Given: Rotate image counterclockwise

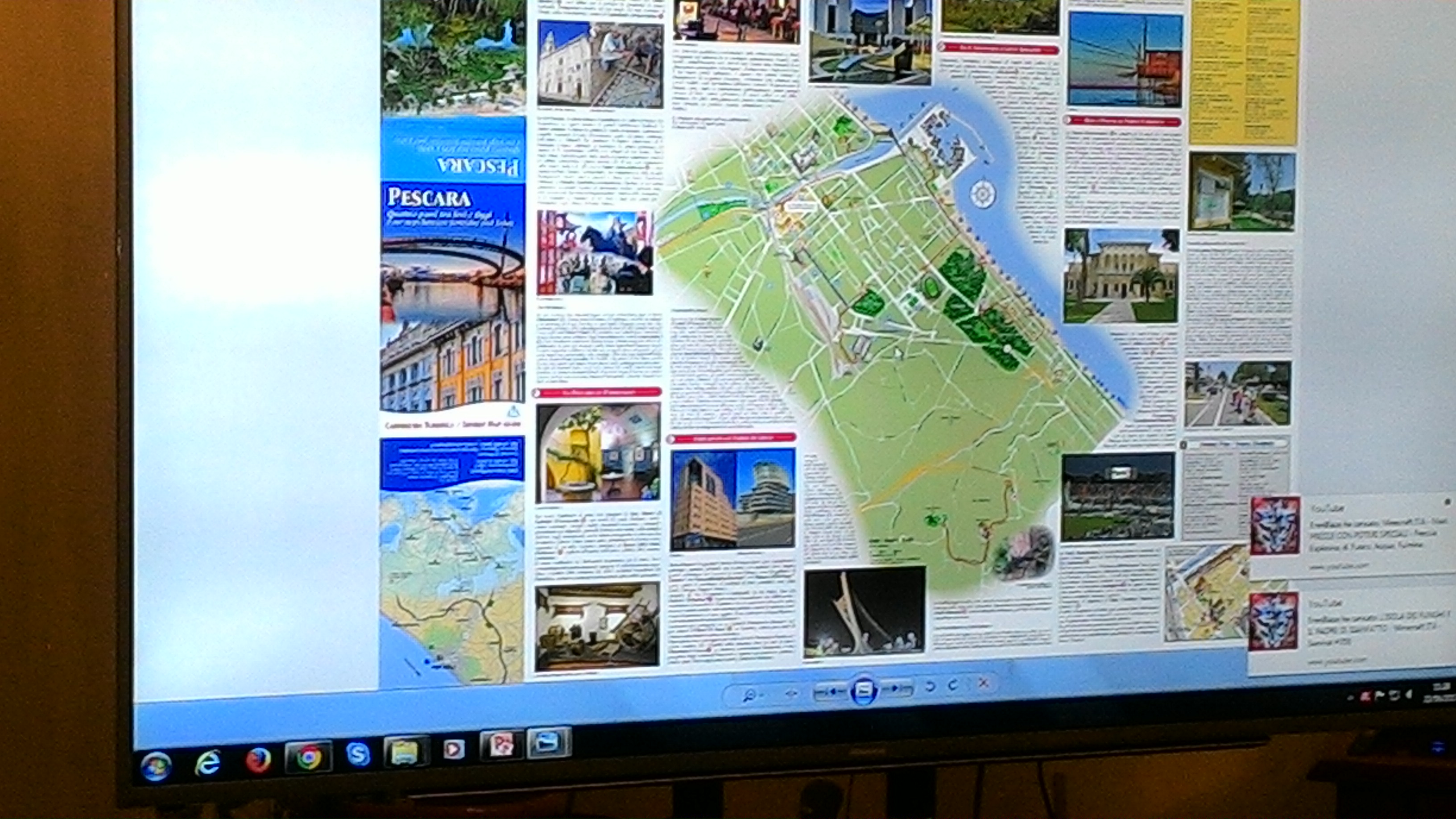Looking at the screenshot, I should pyautogui.click(x=929, y=686).
